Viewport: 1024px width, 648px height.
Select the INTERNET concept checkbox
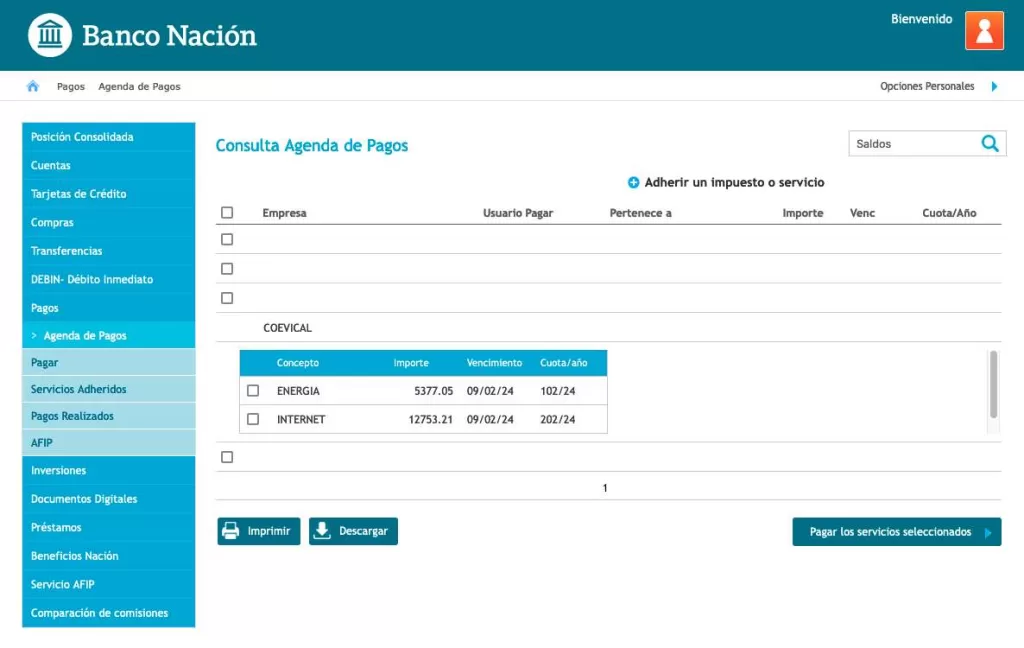pyautogui.click(x=253, y=419)
